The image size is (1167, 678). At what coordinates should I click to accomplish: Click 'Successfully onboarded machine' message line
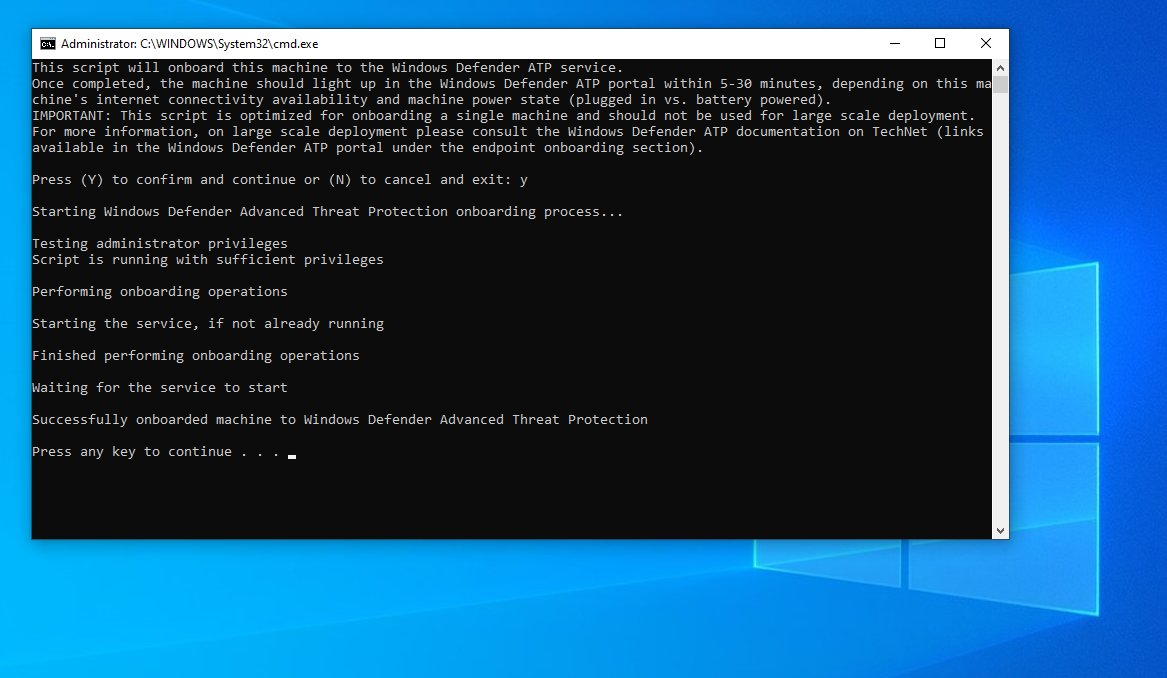click(x=340, y=420)
